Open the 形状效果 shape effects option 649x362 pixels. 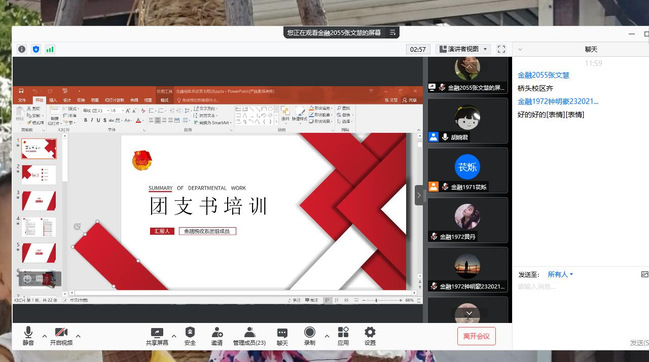click(320, 121)
